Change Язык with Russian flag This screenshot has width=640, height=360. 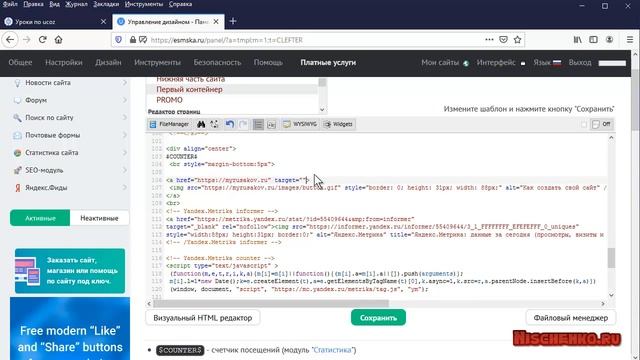point(547,62)
